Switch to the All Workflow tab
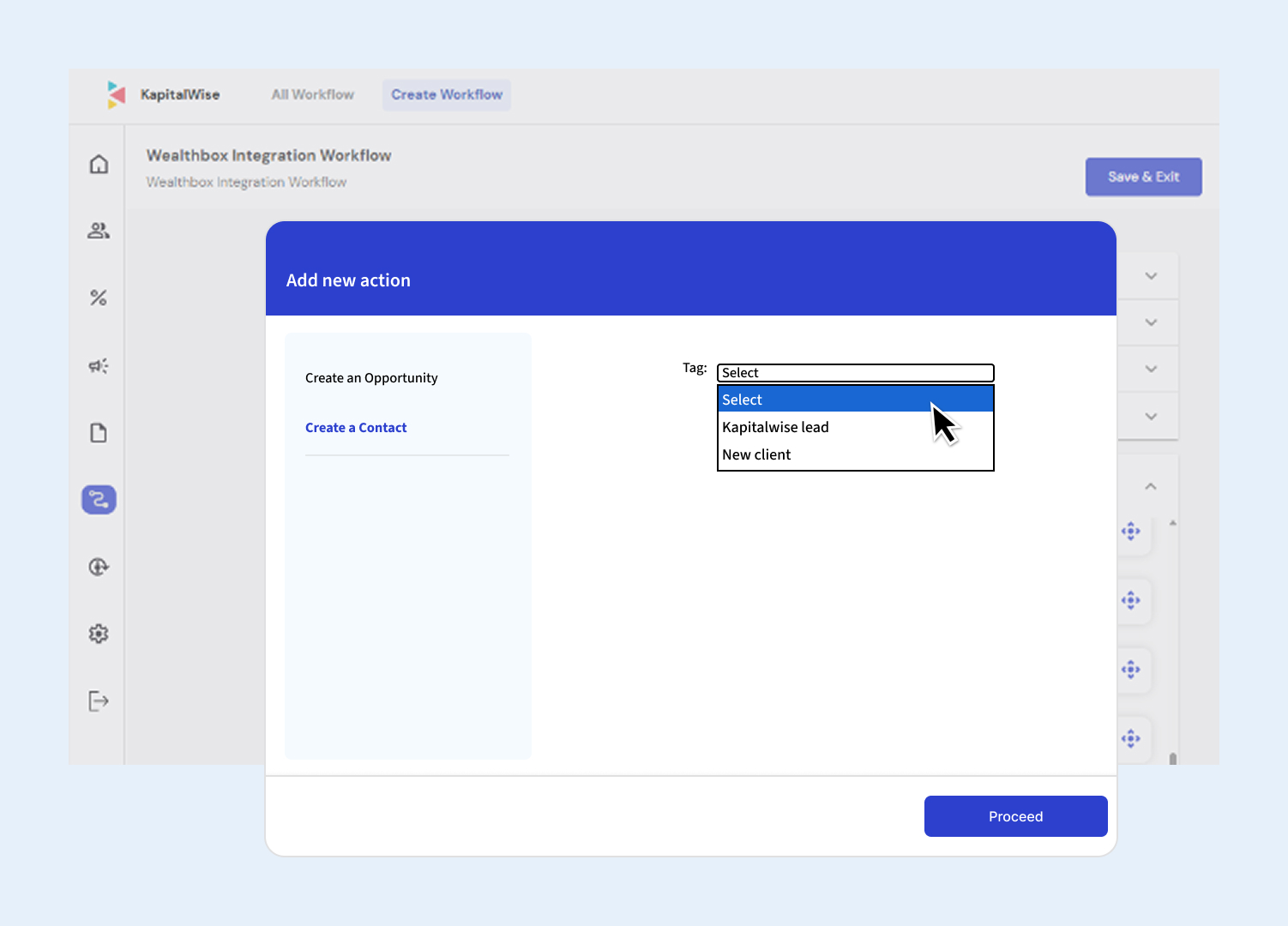This screenshot has width=1288, height=926. [312, 94]
